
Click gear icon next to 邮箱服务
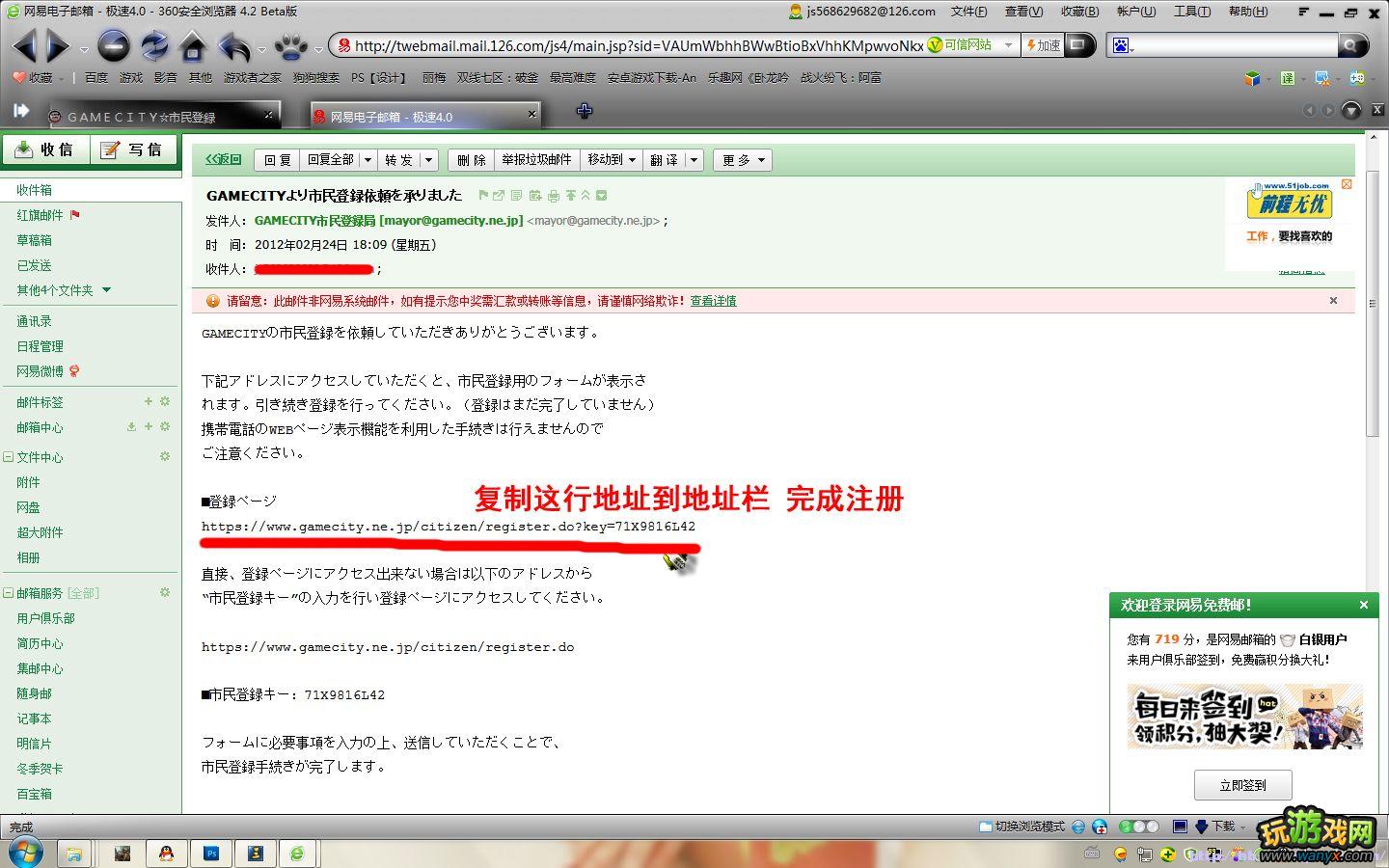165,592
